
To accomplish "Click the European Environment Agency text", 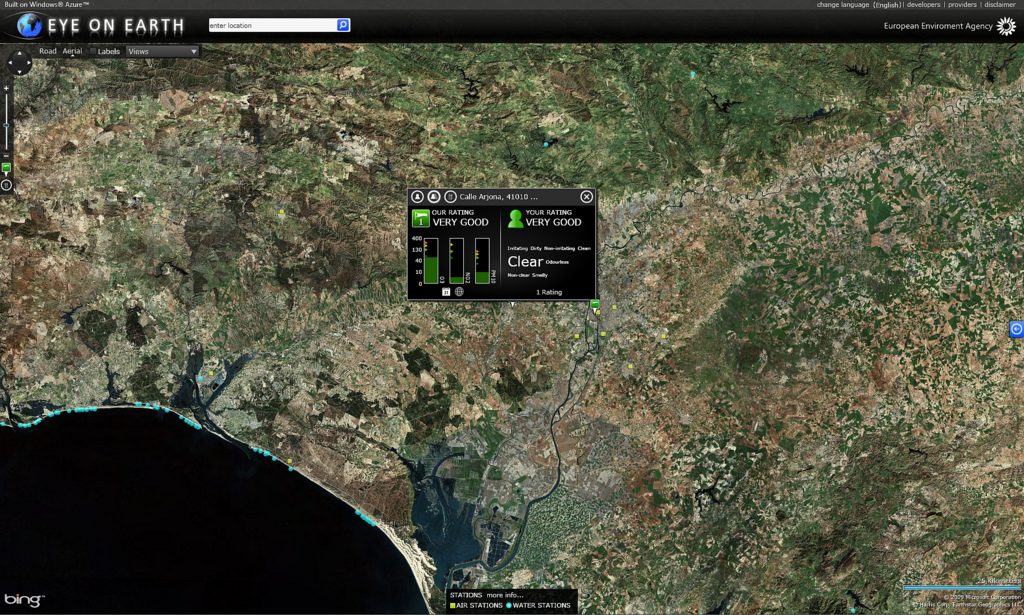I will click(x=938, y=26).
